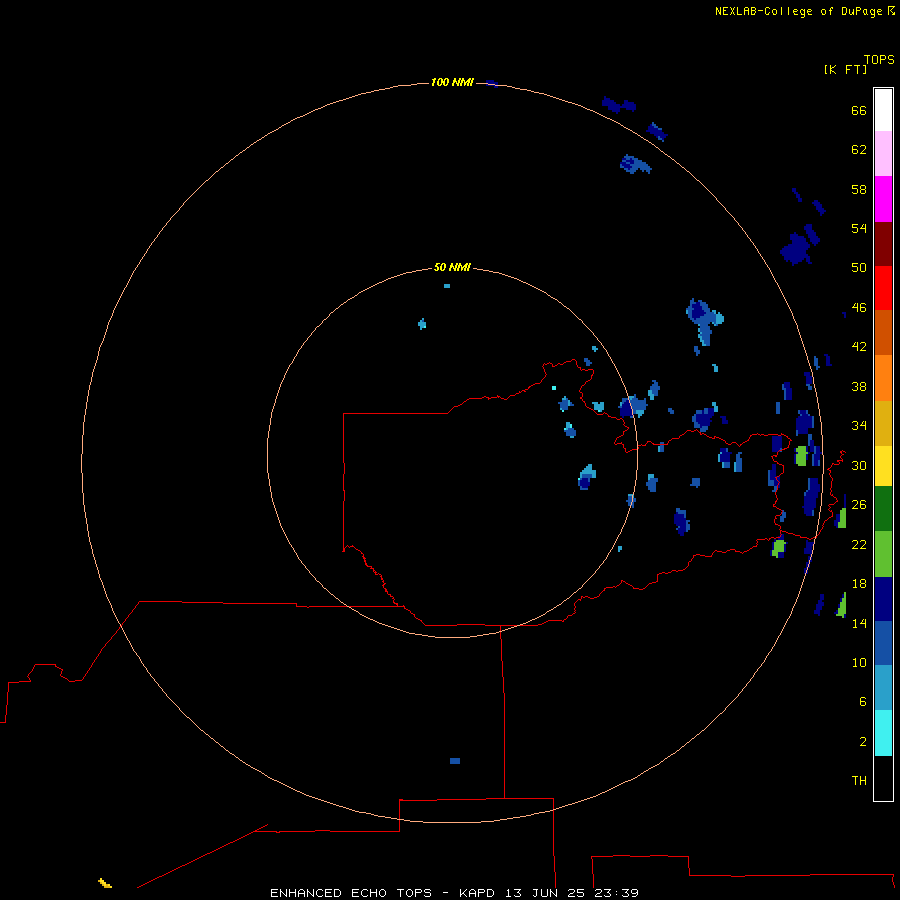This screenshot has height=900, width=900.
Task: Click the "42" scale label
Action: pyautogui.click(x=859, y=347)
